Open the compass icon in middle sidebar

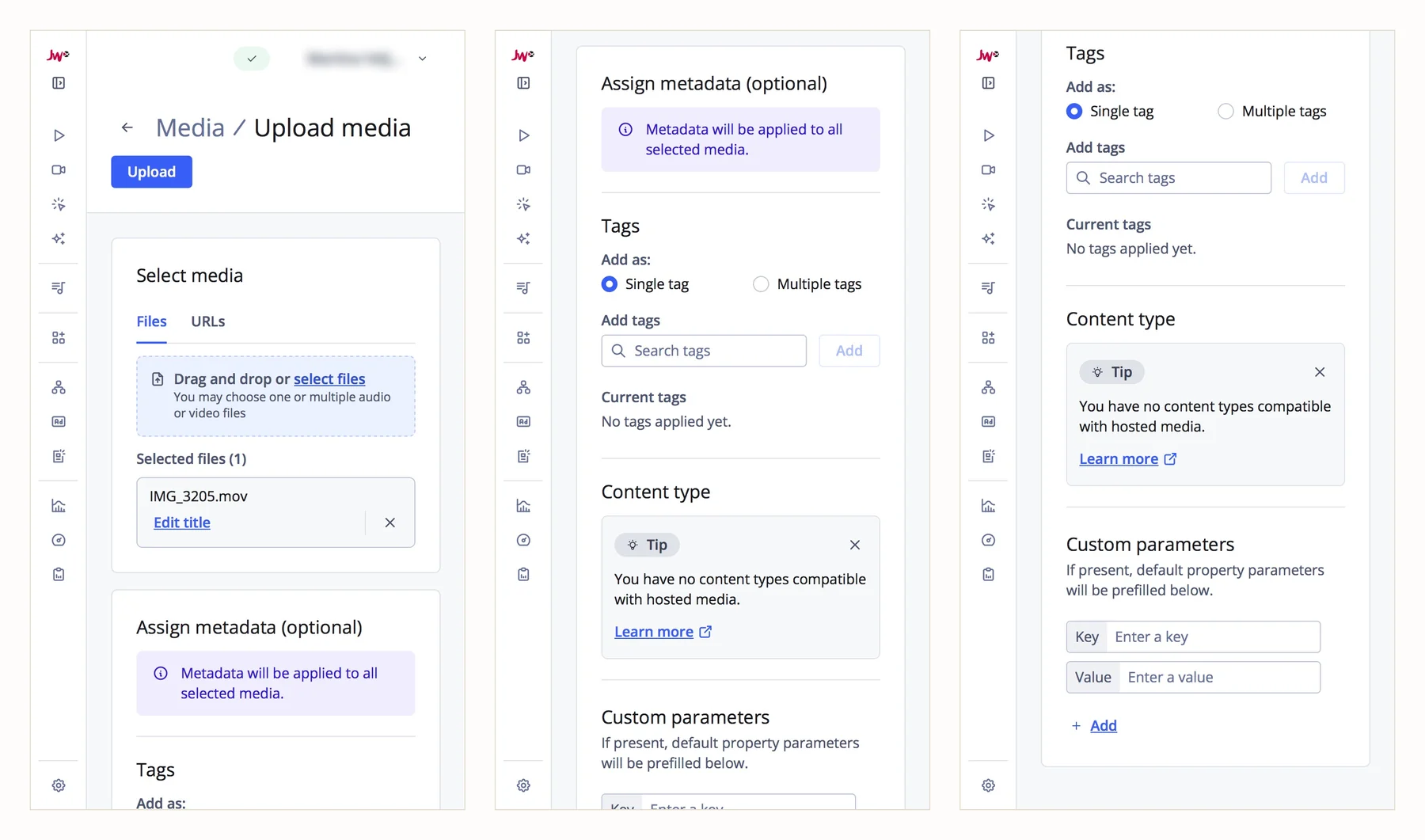tap(523, 541)
